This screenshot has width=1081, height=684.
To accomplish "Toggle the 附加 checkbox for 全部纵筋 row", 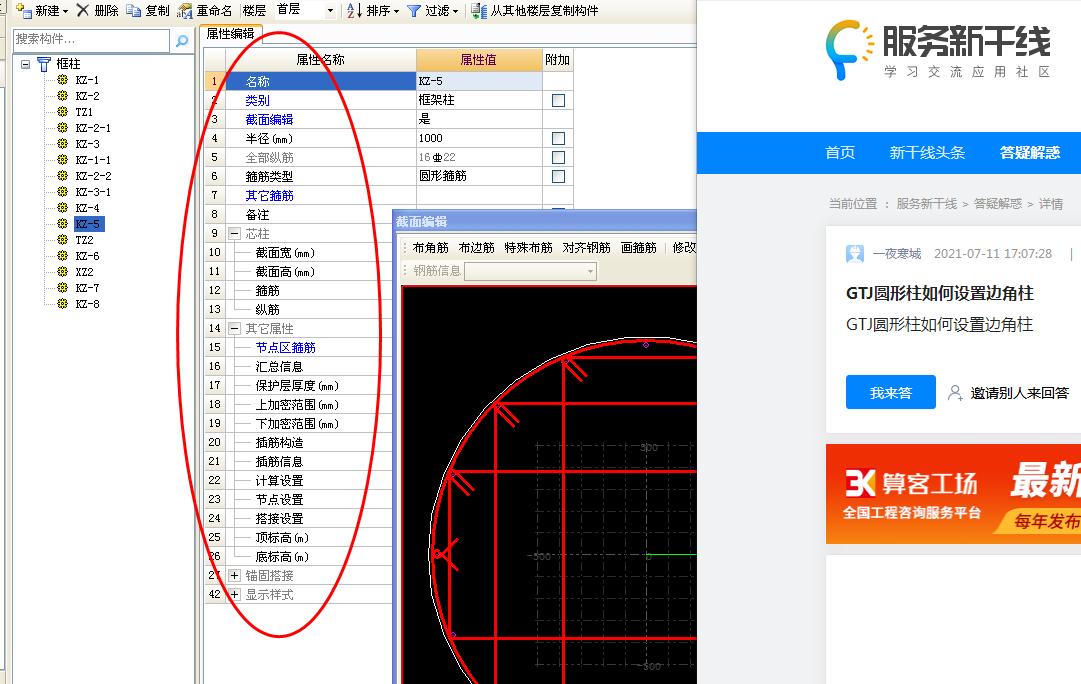I will pos(558,157).
